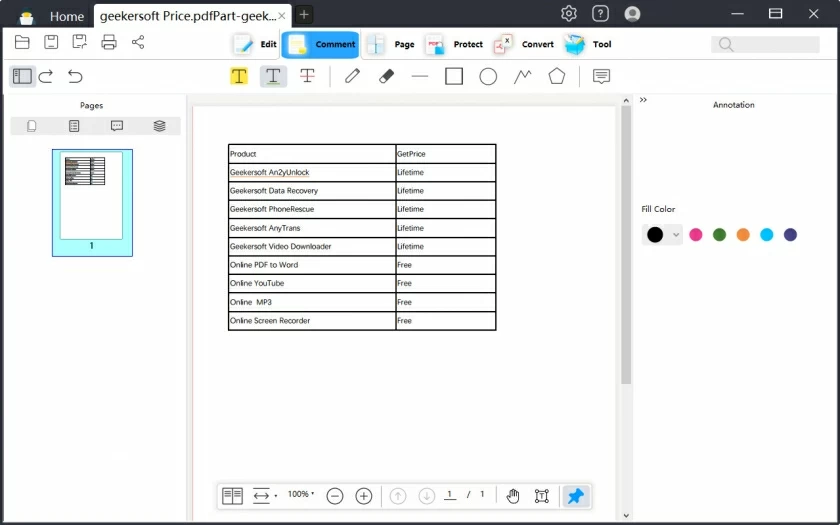Toggle the two-page reading view
The height and width of the screenshot is (525, 840).
pyautogui.click(x=232, y=496)
